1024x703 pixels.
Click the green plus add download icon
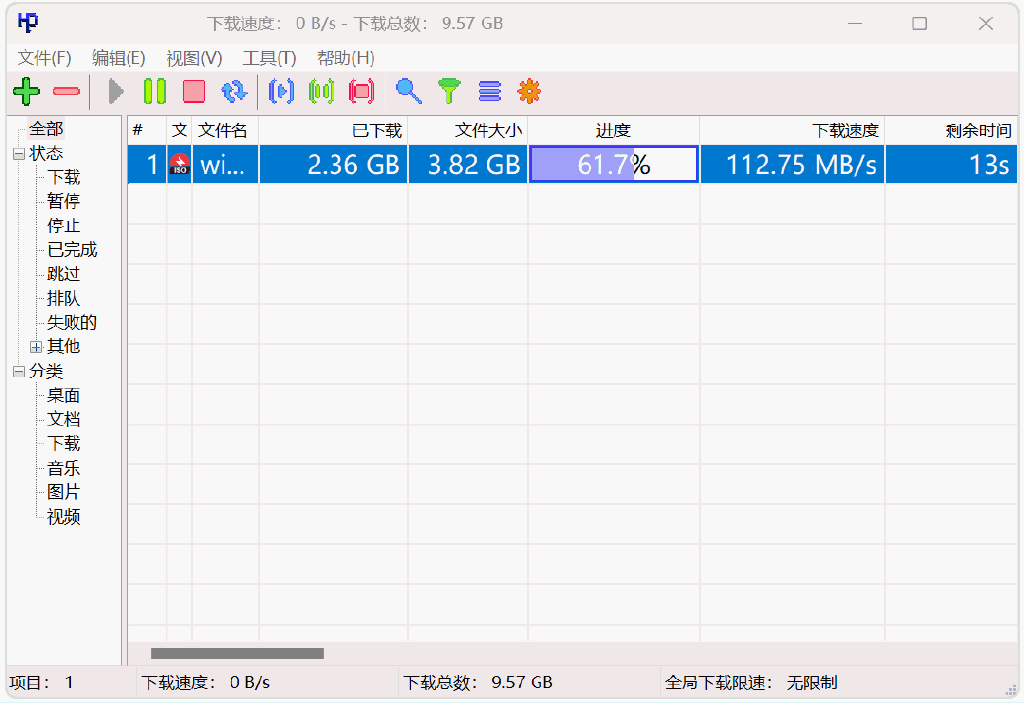tap(26, 92)
